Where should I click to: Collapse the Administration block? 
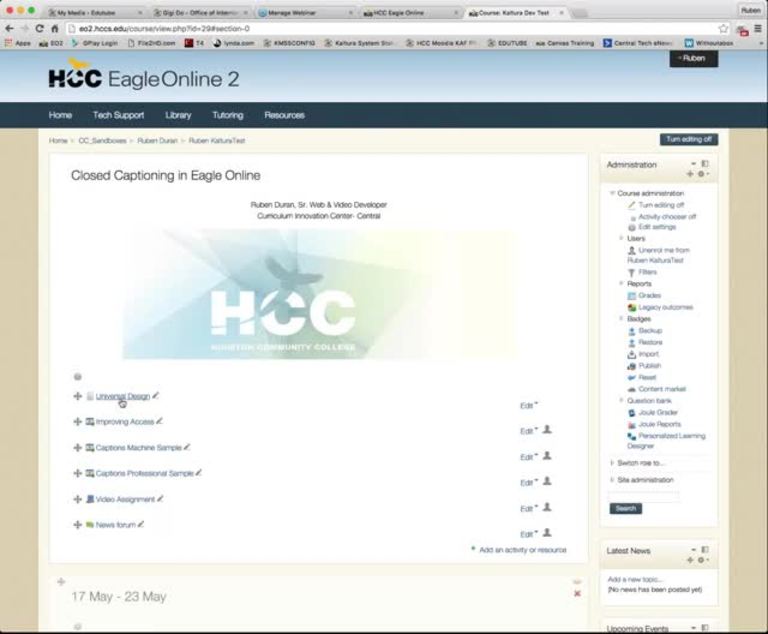click(694, 164)
